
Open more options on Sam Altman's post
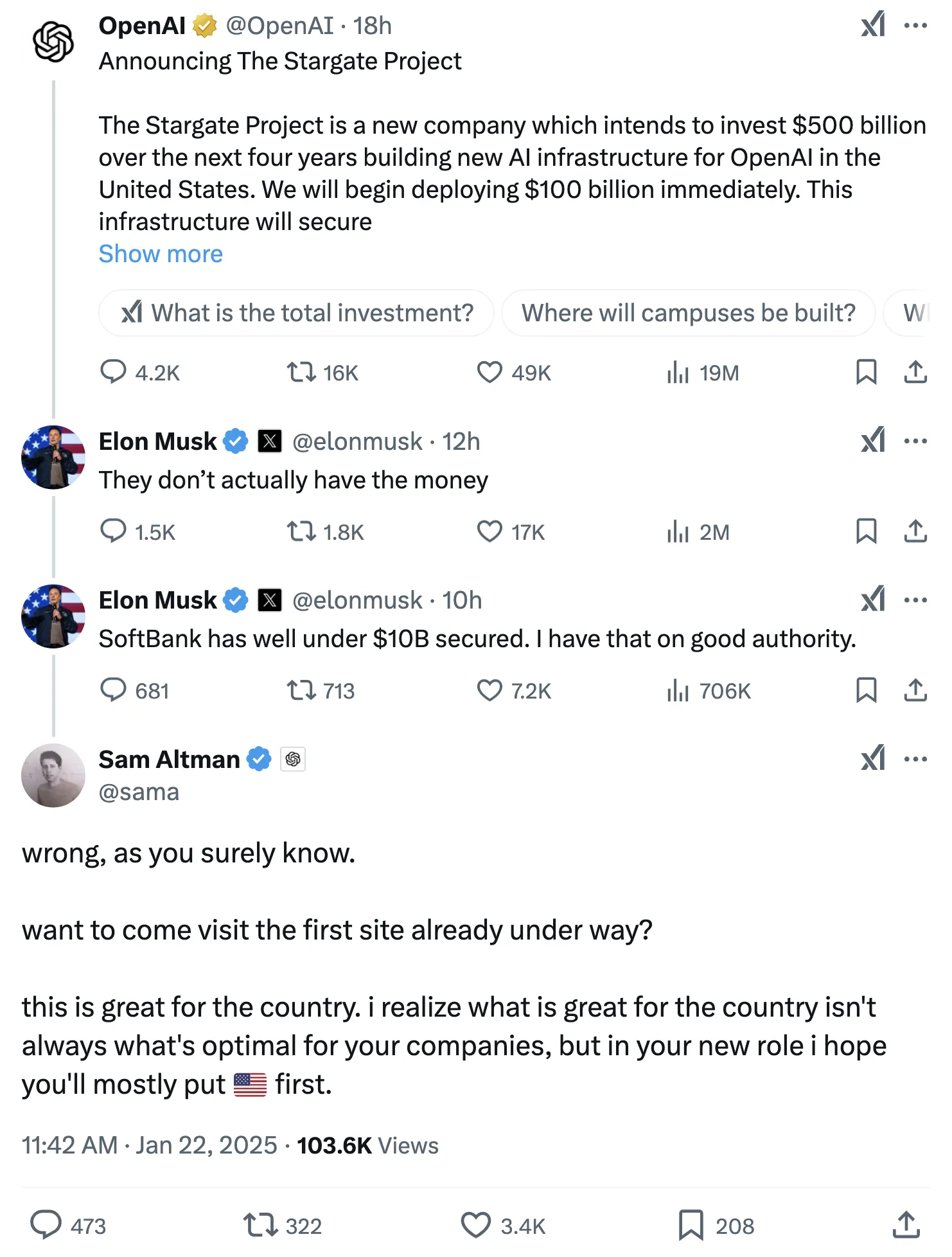[915, 759]
